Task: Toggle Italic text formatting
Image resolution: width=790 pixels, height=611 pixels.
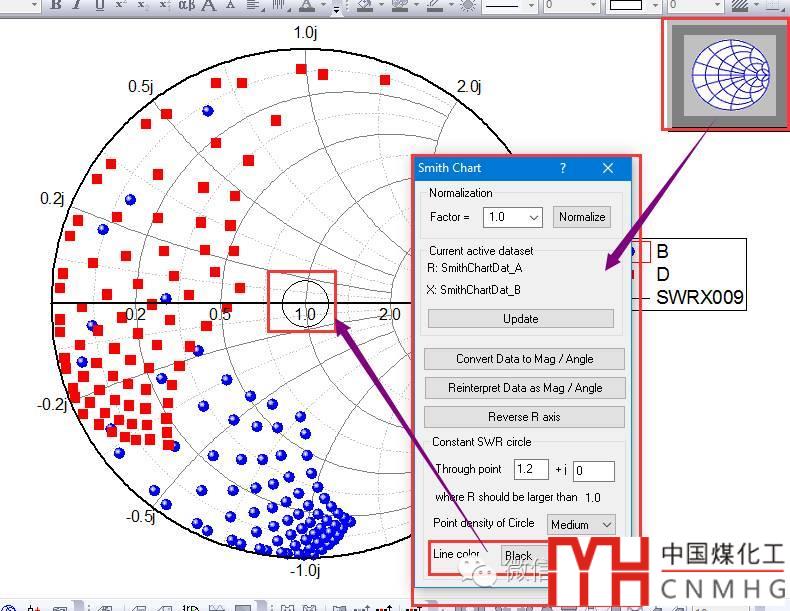Action: (77, 5)
